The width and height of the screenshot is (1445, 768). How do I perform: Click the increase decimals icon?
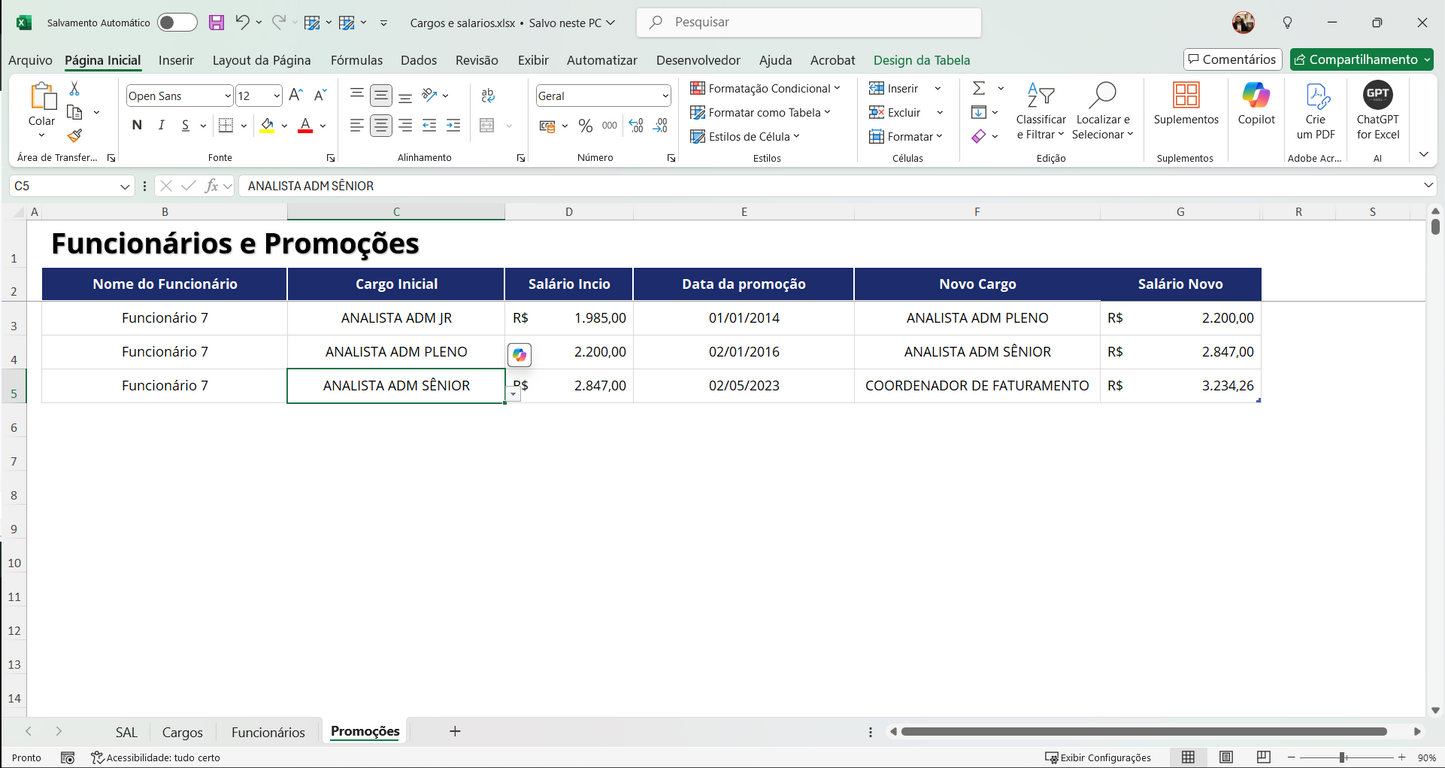click(635, 126)
